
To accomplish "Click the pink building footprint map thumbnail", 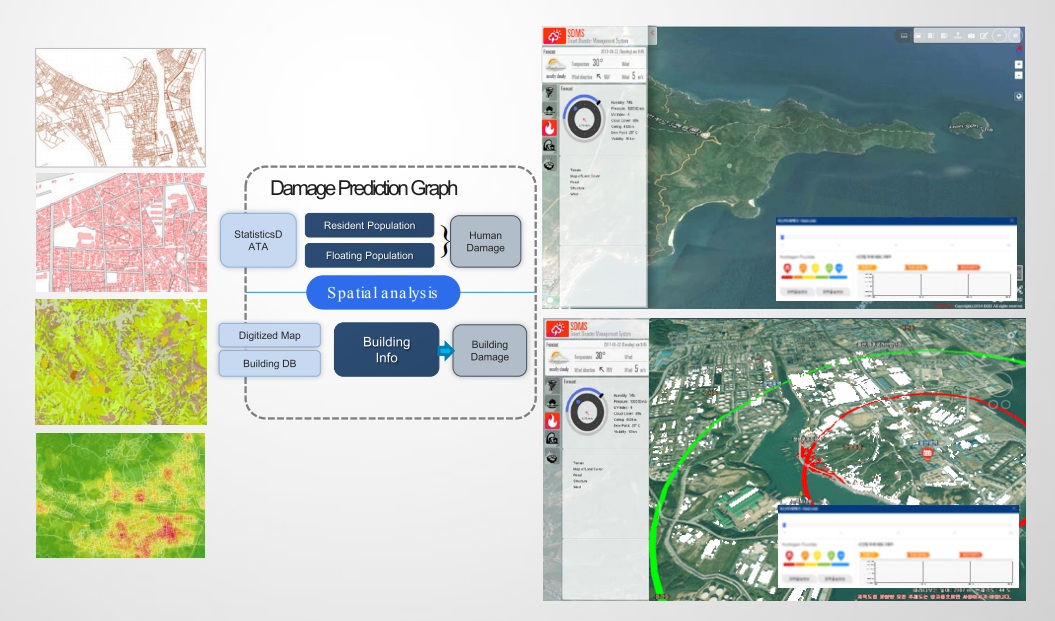I will point(121,233).
